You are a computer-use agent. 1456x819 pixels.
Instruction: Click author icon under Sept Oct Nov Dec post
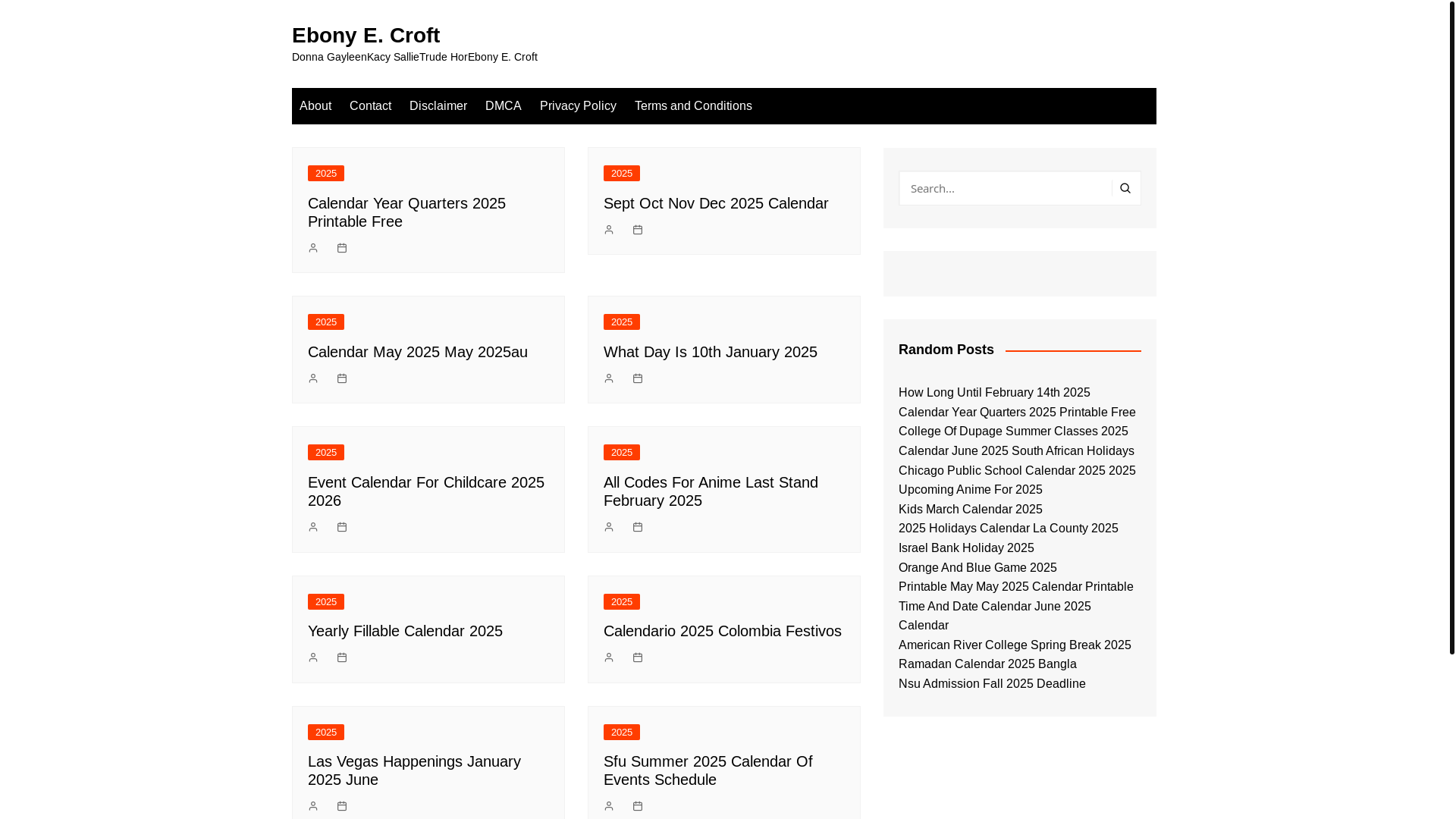point(609,230)
